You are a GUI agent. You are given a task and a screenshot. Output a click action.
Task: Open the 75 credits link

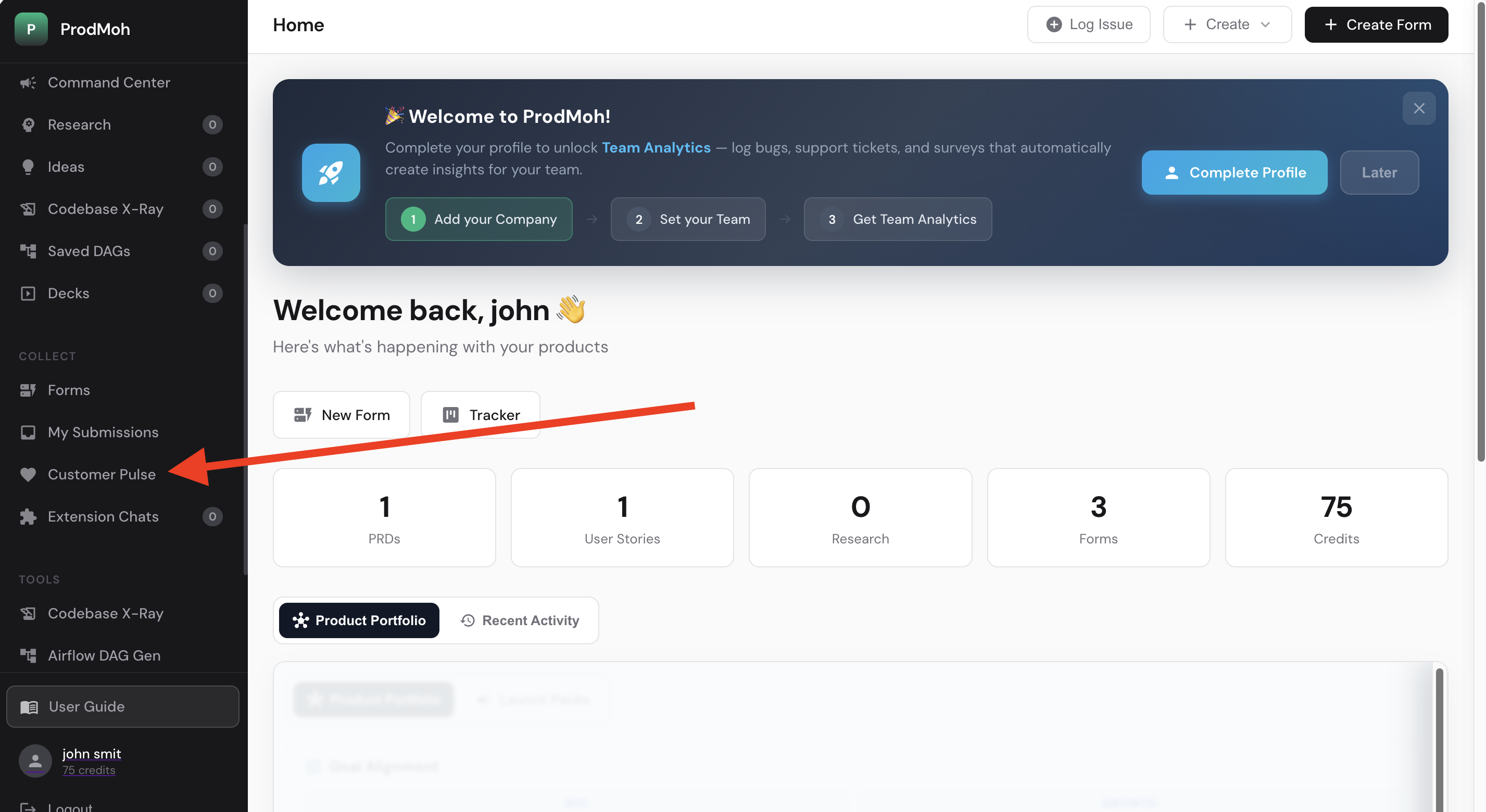point(89,769)
